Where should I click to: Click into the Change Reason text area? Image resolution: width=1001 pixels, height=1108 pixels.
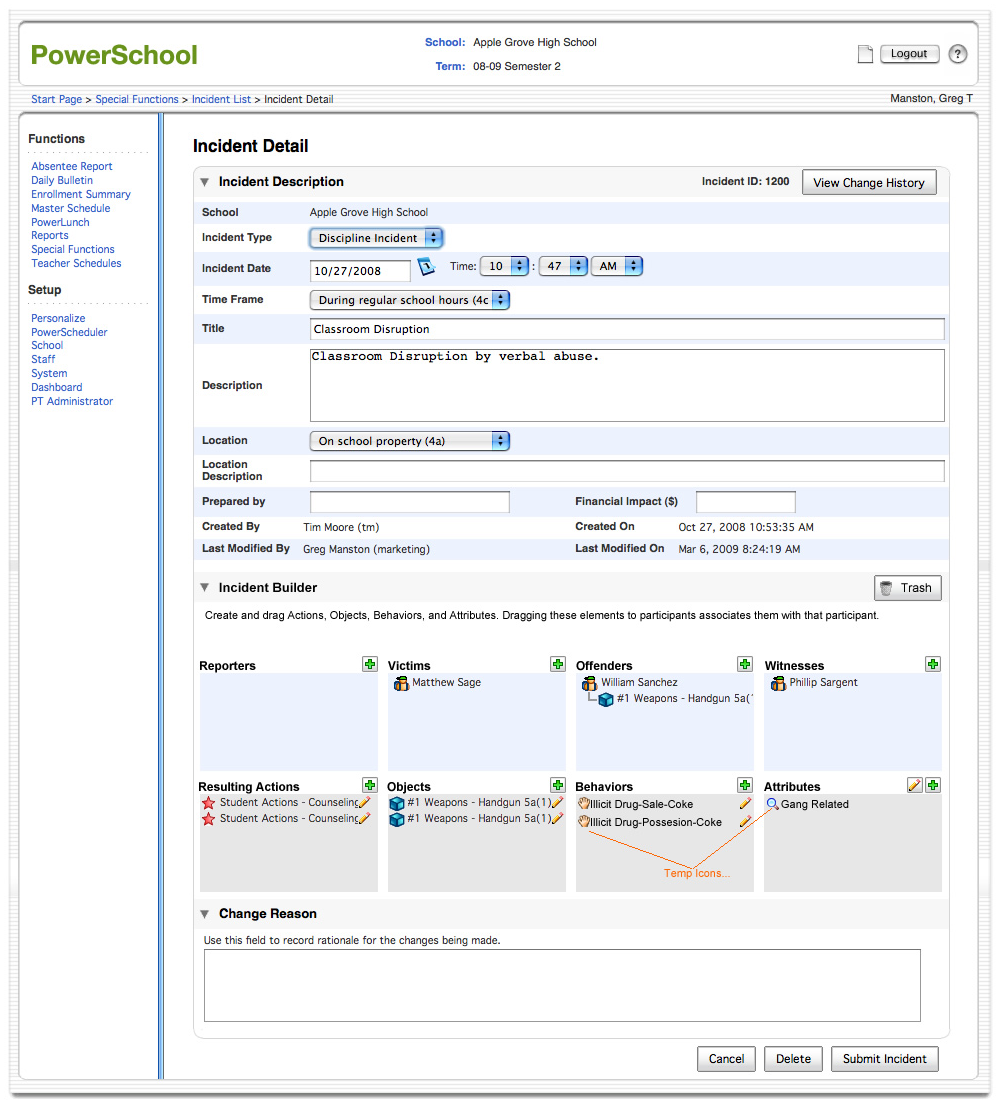(562, 986)
